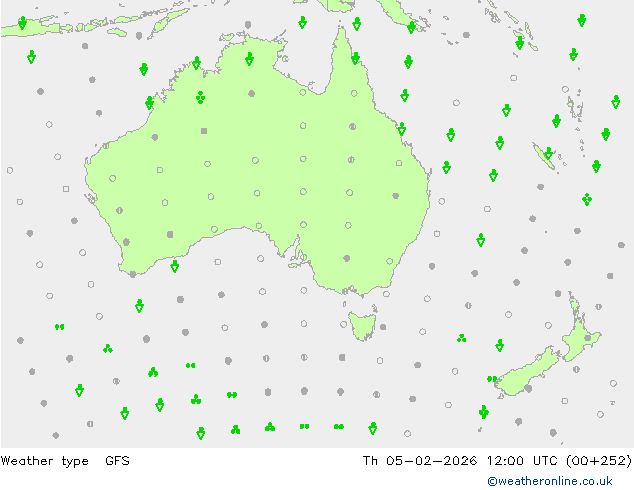634x490 pixels.
Task: Select the 'Weather type' label text
Action: tap(44, 461)
